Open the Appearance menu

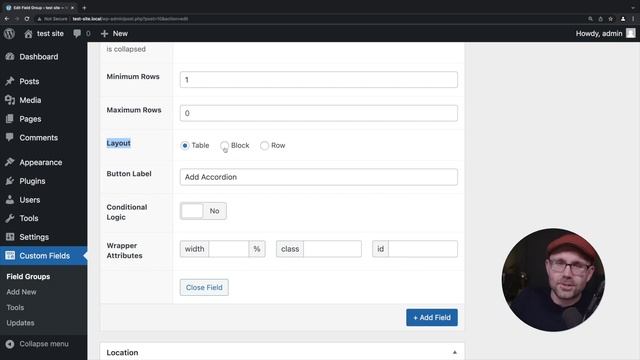(41, 162)
